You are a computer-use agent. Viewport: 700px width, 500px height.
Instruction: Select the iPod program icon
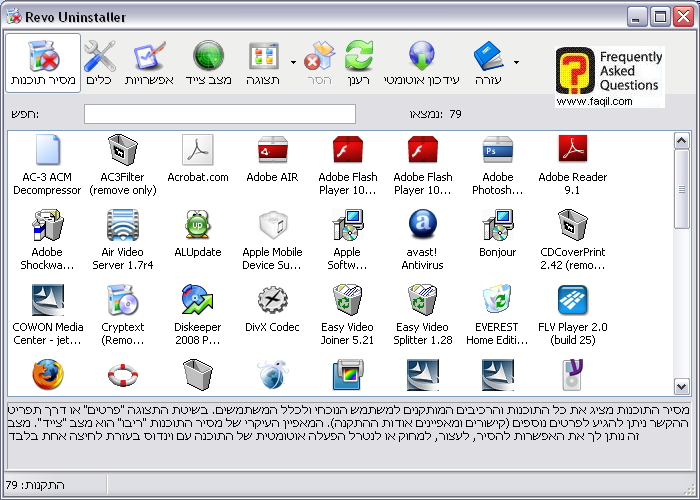point(573,375)
